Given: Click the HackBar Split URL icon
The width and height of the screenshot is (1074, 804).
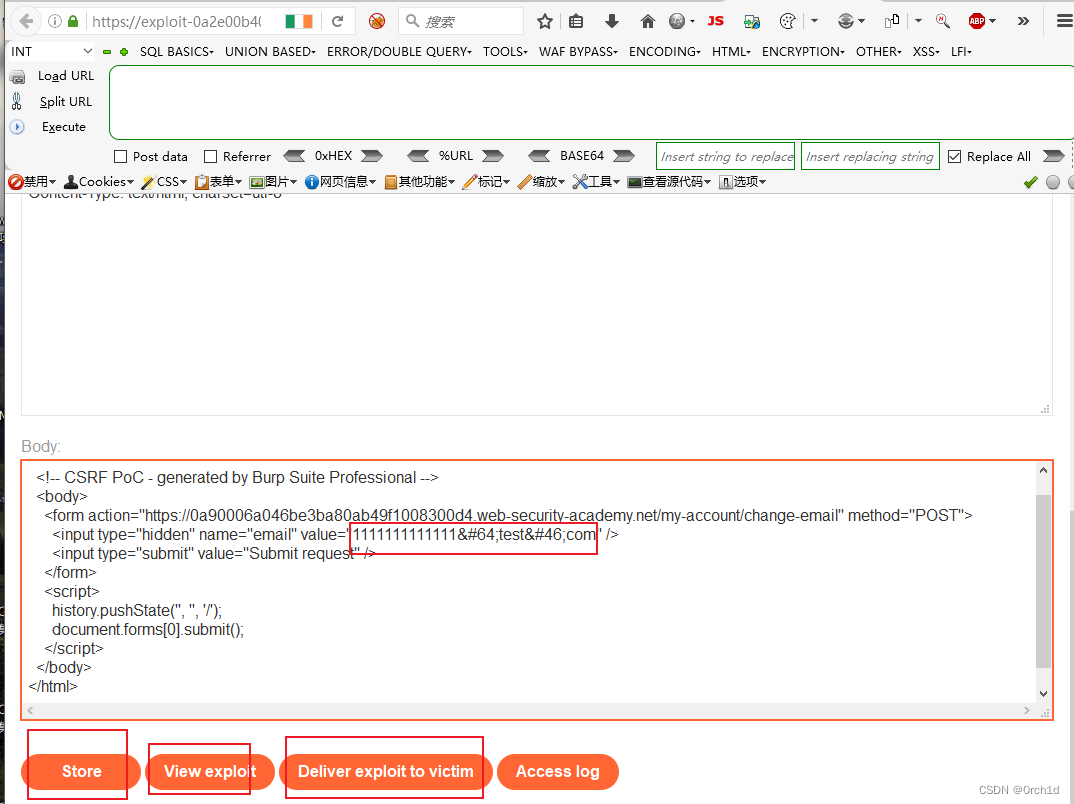Looking at the screenshot, I should [x=17, y=101].
